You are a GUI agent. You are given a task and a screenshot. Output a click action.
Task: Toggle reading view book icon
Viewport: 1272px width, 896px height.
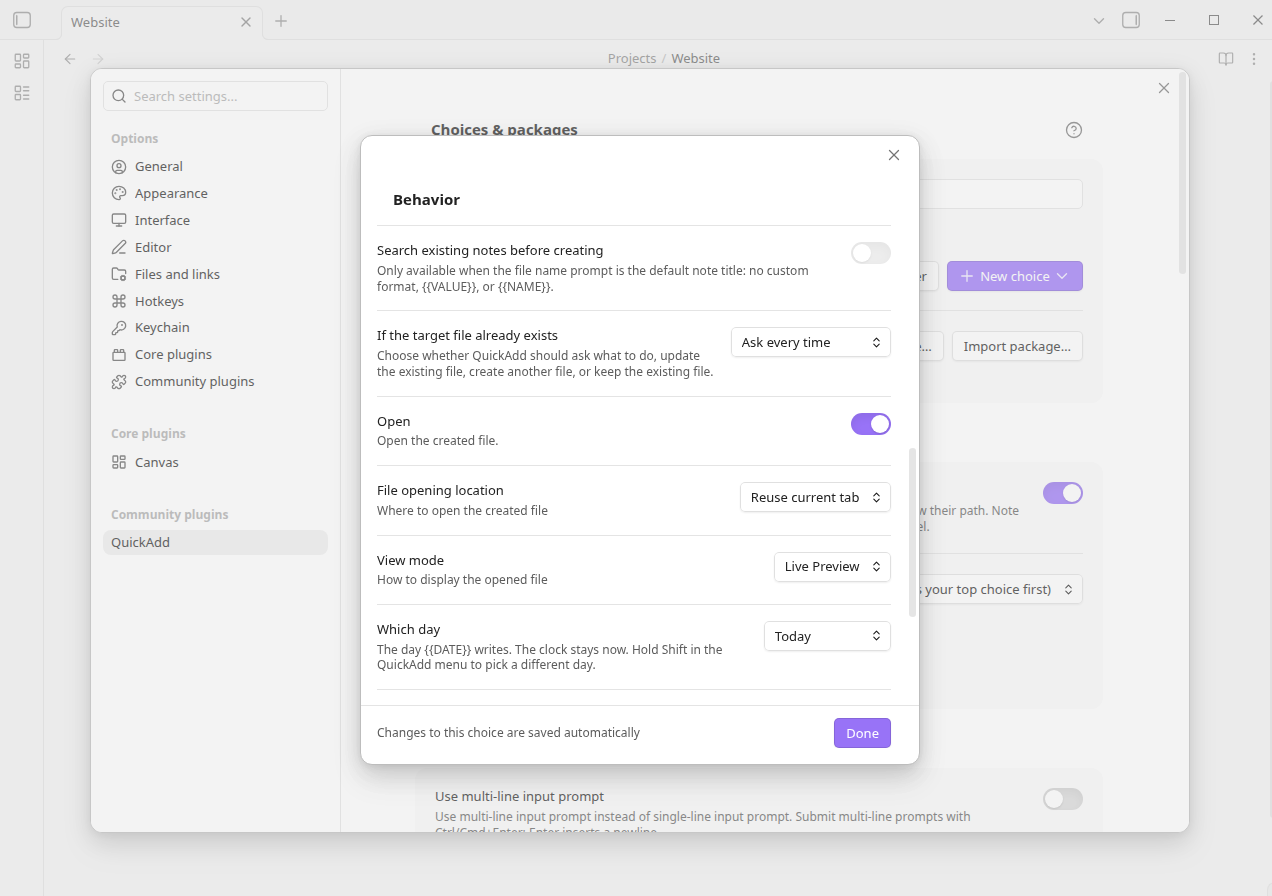coord(1226,59)
